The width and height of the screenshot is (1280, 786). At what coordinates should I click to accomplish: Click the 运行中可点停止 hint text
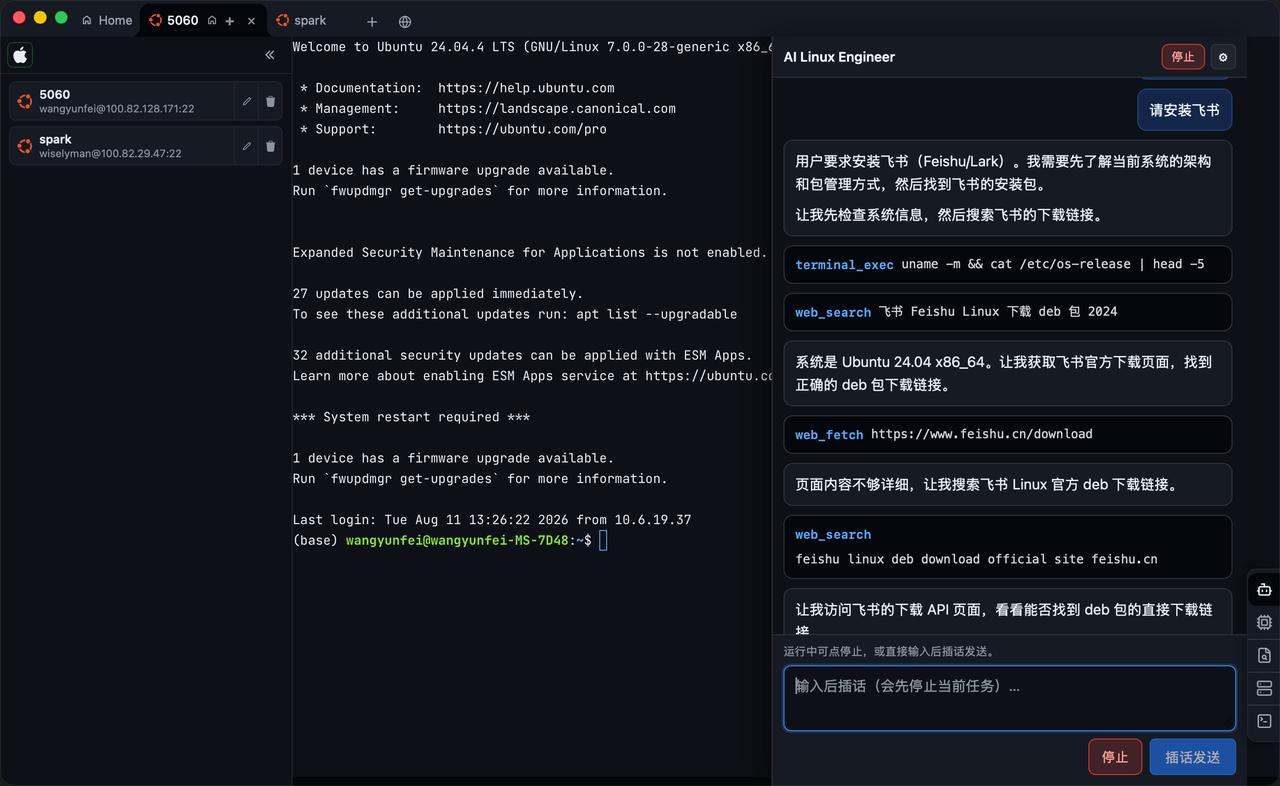point(889,651)
